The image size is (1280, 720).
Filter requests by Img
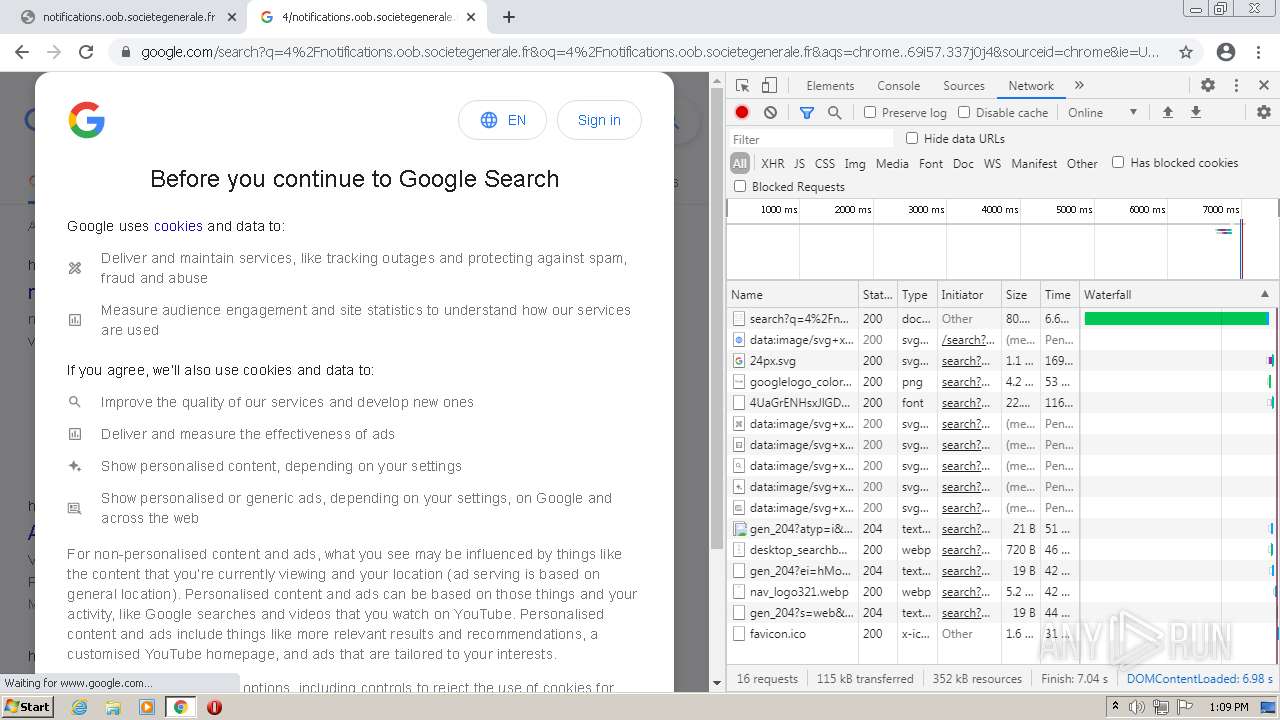tap(855, 164)
